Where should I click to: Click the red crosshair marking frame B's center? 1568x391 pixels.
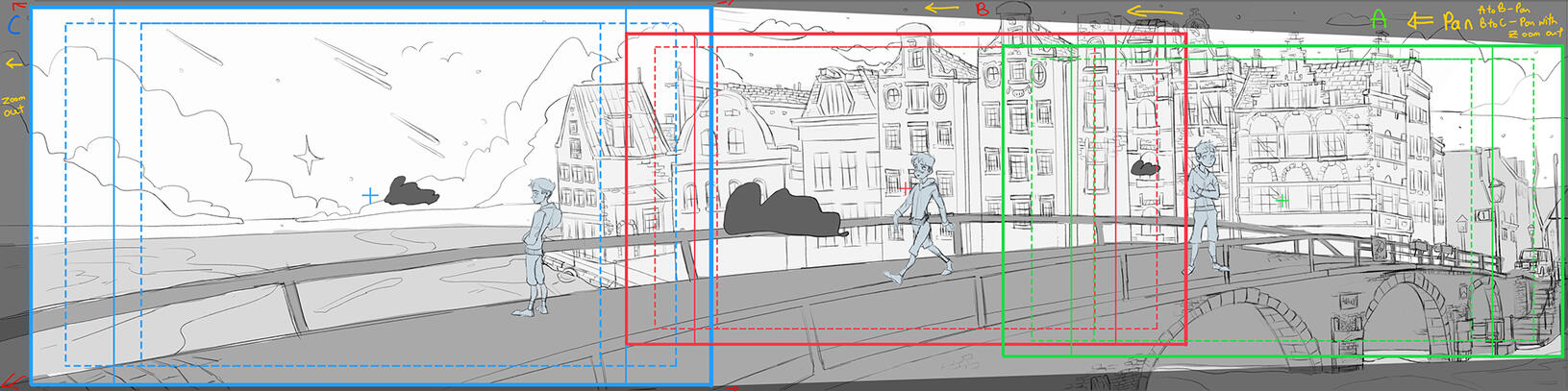click(x=906, y=189)
